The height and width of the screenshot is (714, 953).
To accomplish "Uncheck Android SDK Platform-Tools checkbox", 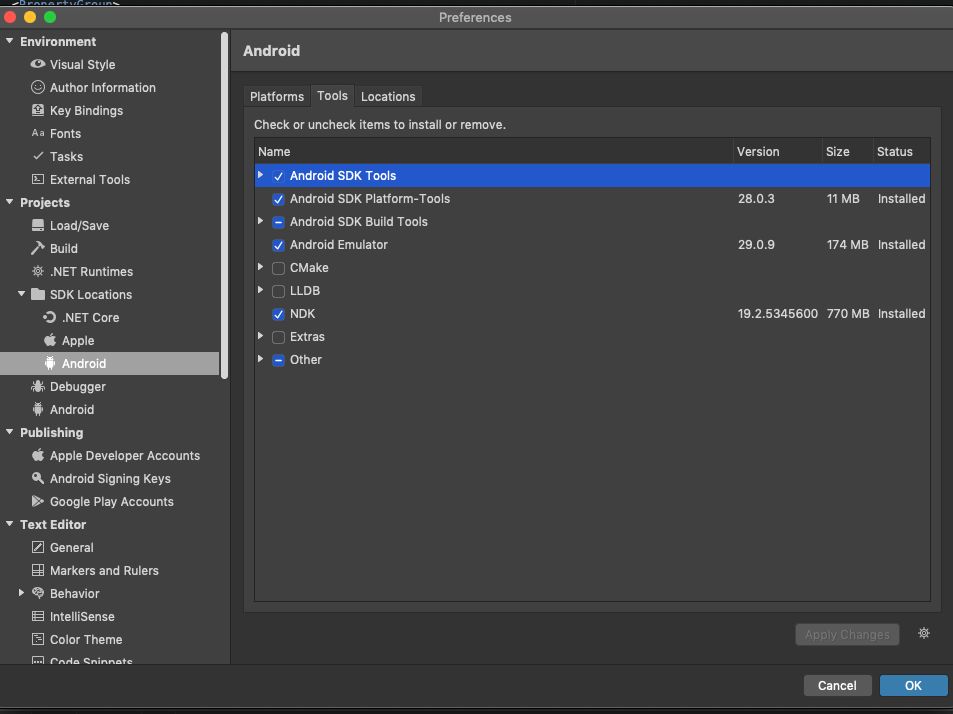I will tap(278, 199).
